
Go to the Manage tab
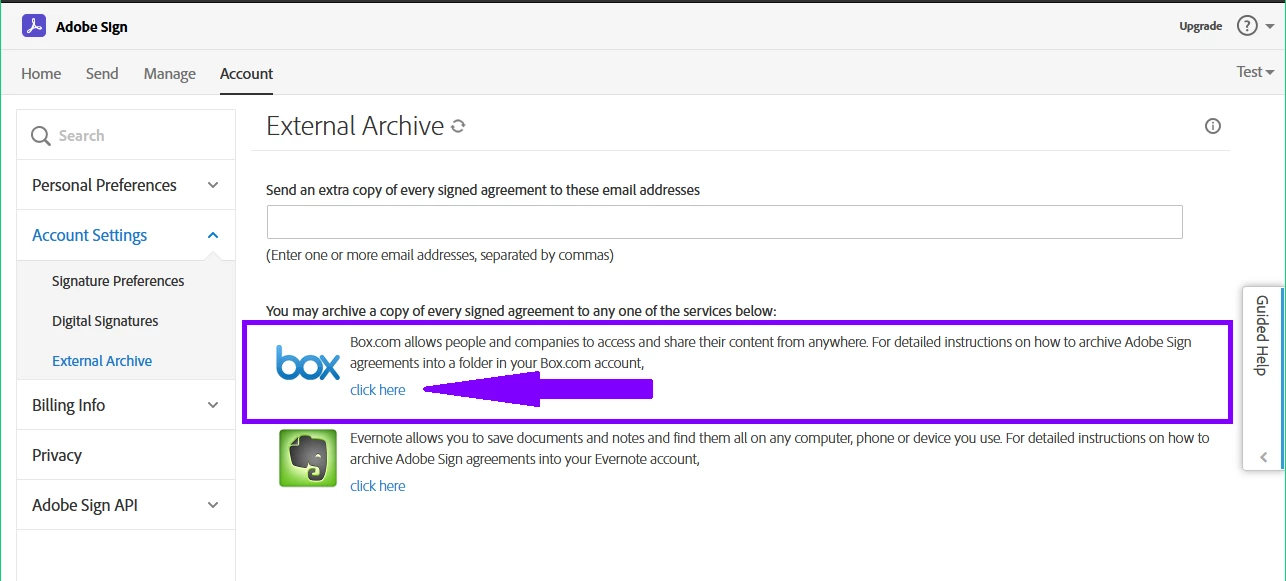point(170,73)
